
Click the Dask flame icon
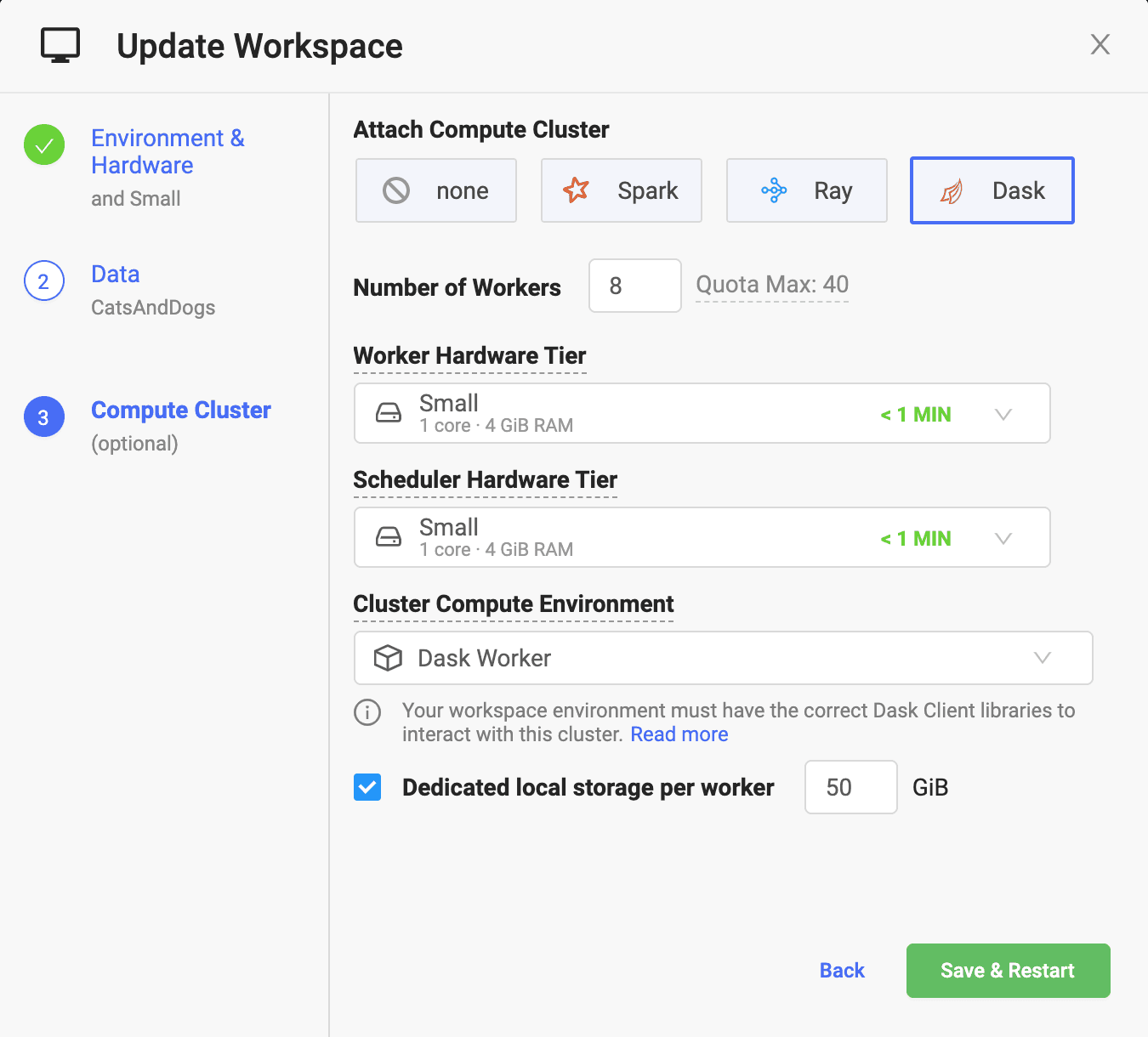[x=952, y=191]
